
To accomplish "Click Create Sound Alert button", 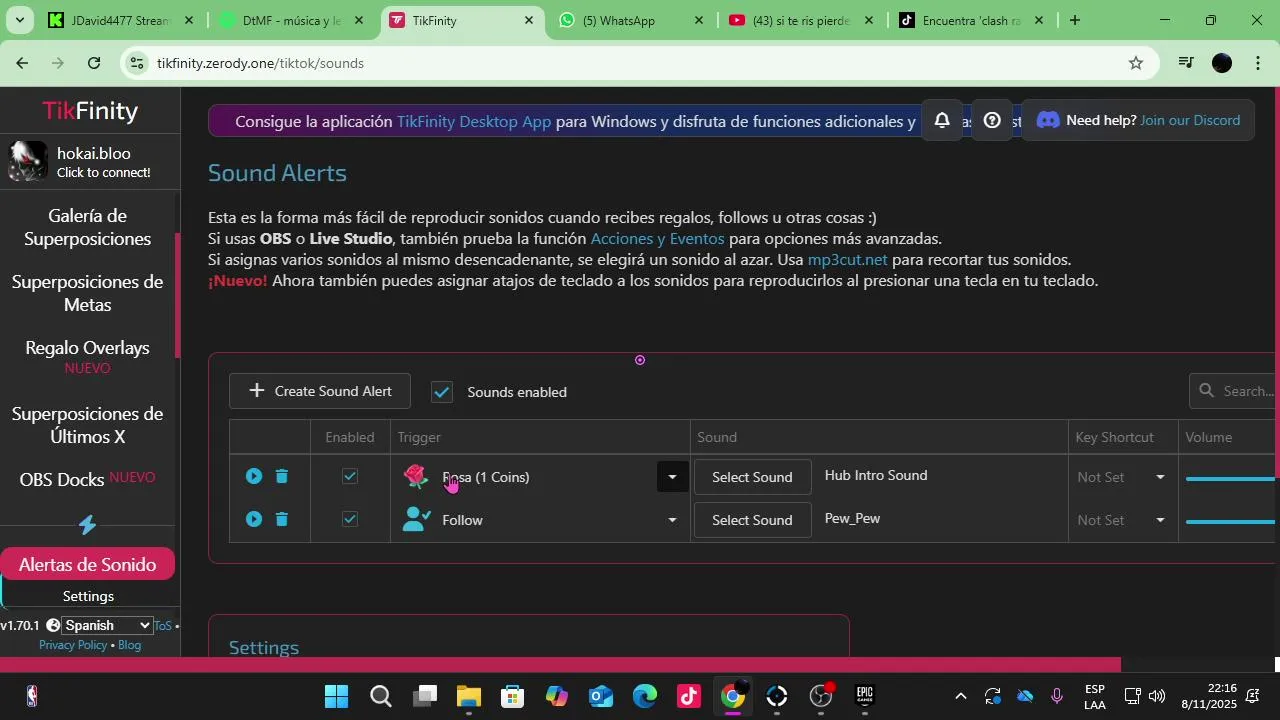I will [x=320, y=391].
